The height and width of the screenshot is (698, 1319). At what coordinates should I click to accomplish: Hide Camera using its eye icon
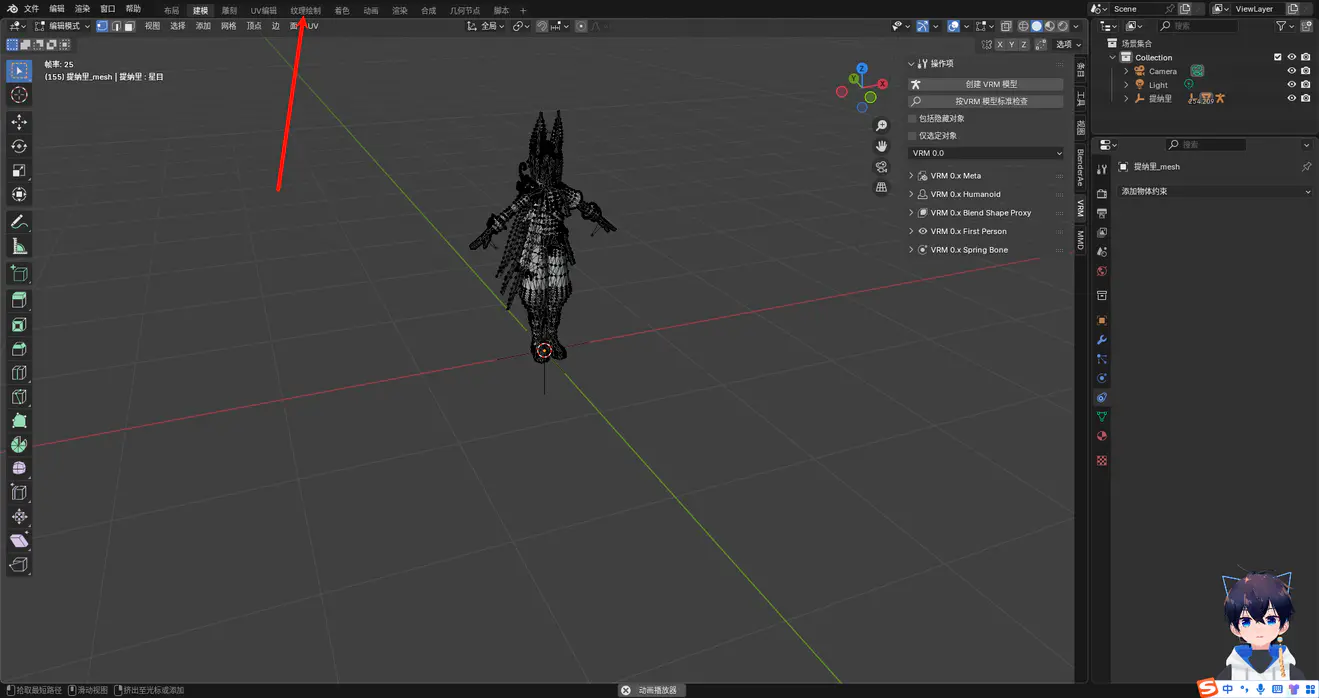pos(1291,71)
